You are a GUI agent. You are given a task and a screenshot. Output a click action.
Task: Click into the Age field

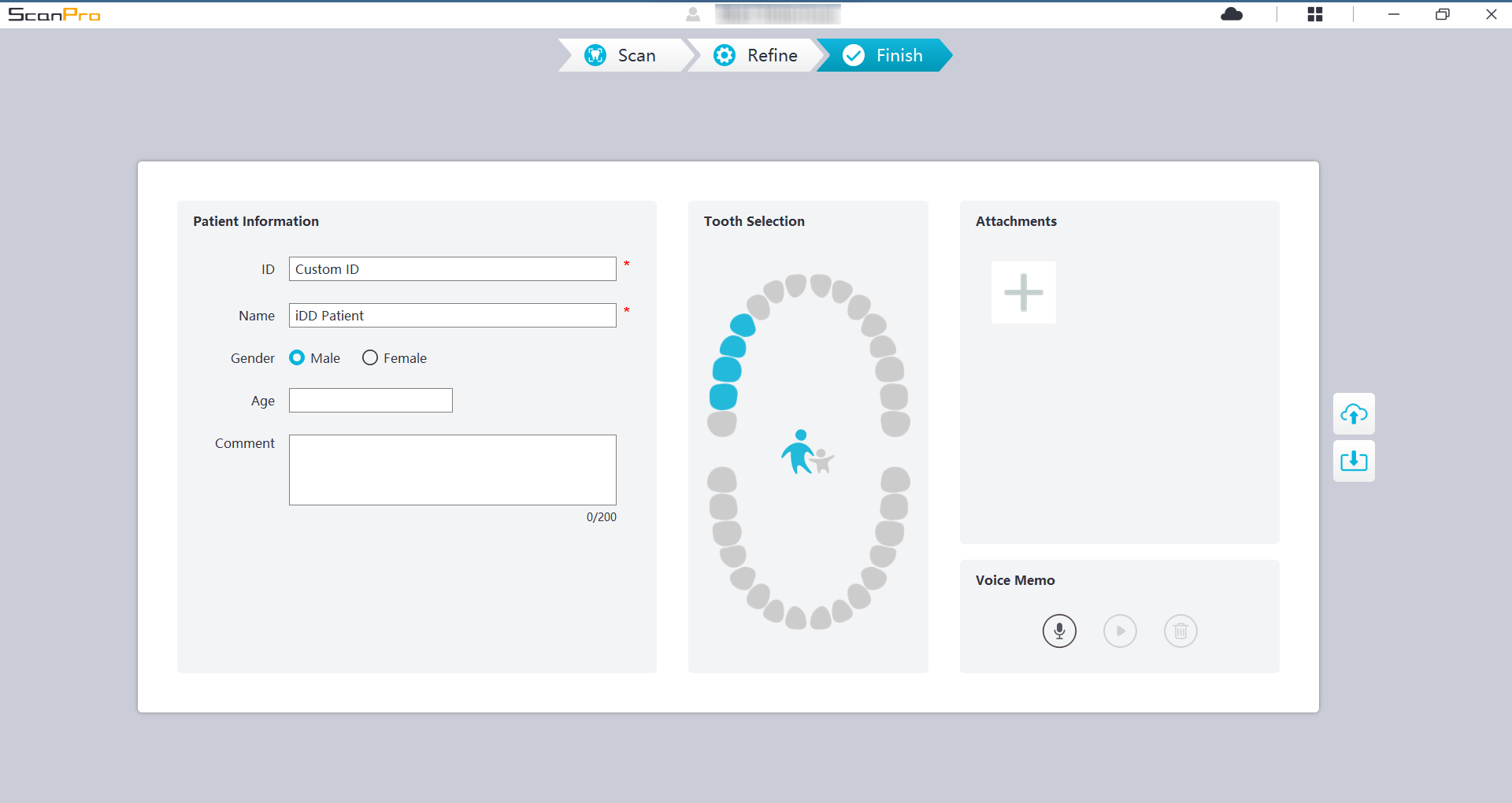click(x=370, y=401)
